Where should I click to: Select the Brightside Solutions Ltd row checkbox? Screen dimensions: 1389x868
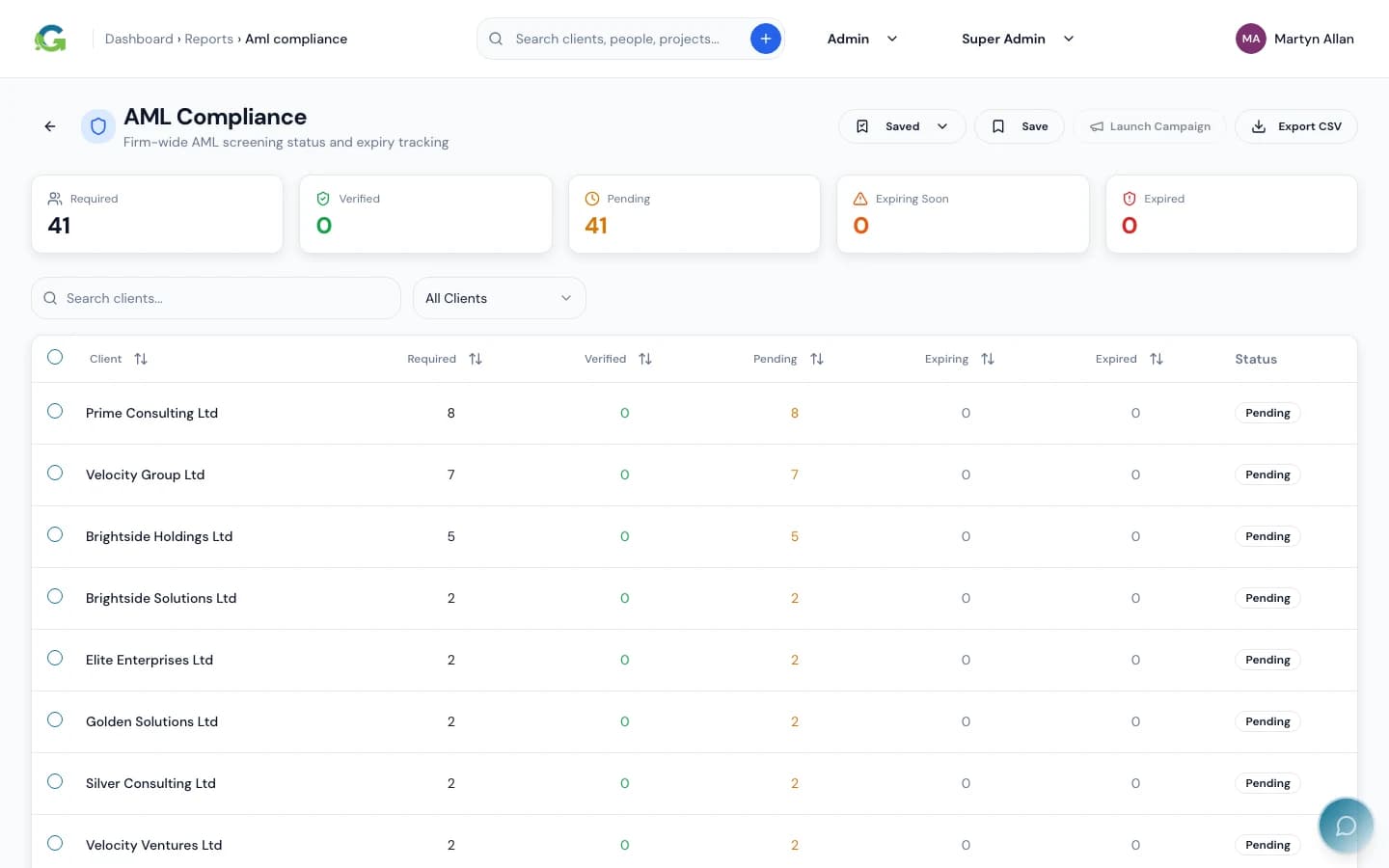click(55, 596)
